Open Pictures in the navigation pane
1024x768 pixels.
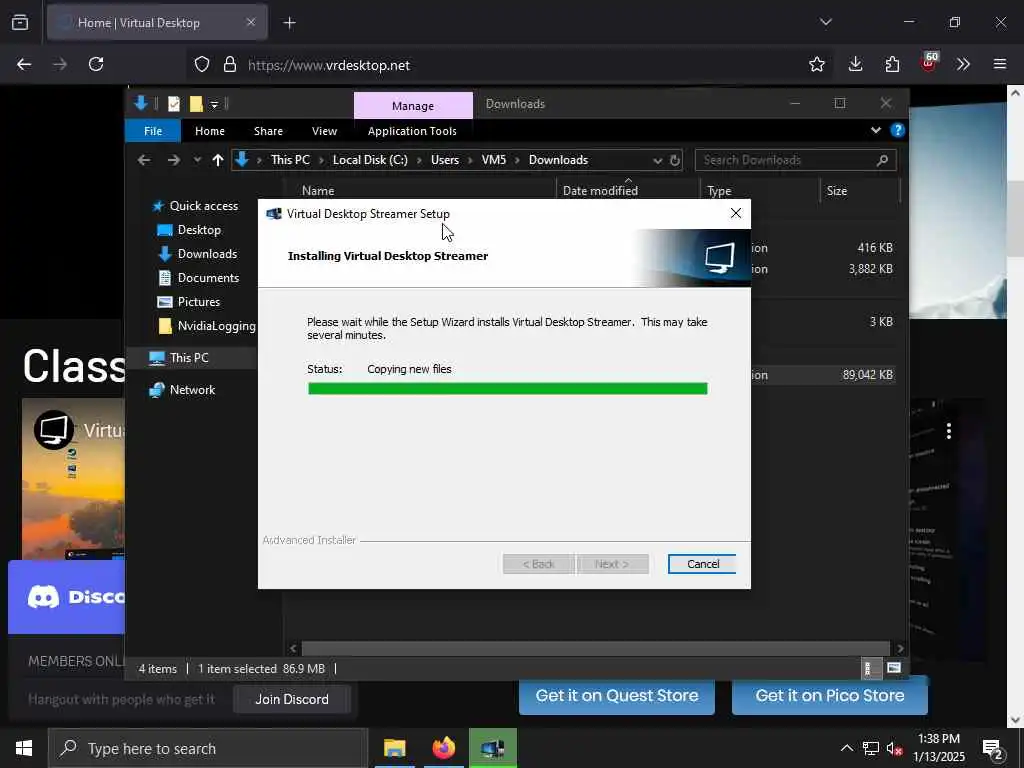[189, 302]
